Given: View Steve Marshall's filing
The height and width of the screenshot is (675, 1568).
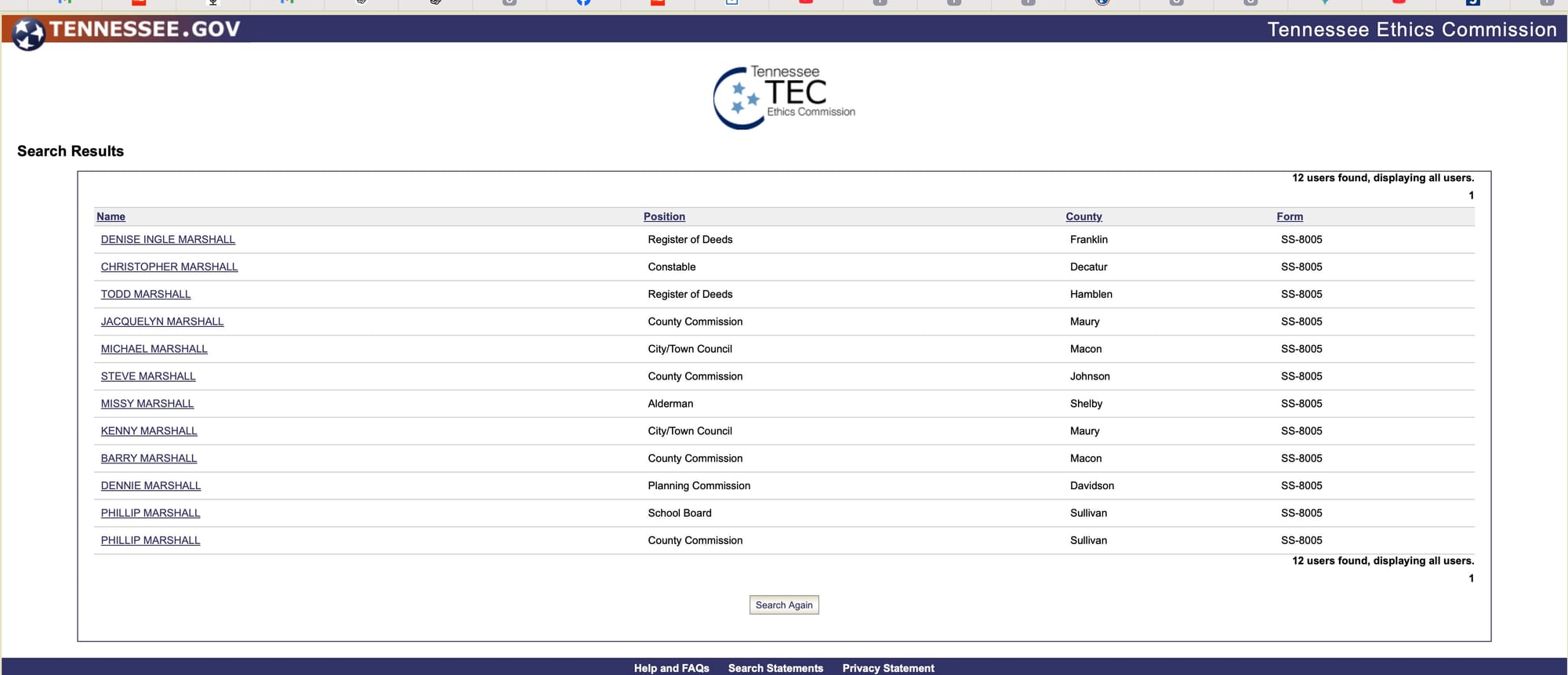Looking at the screenshot, I should pos(148,376).
